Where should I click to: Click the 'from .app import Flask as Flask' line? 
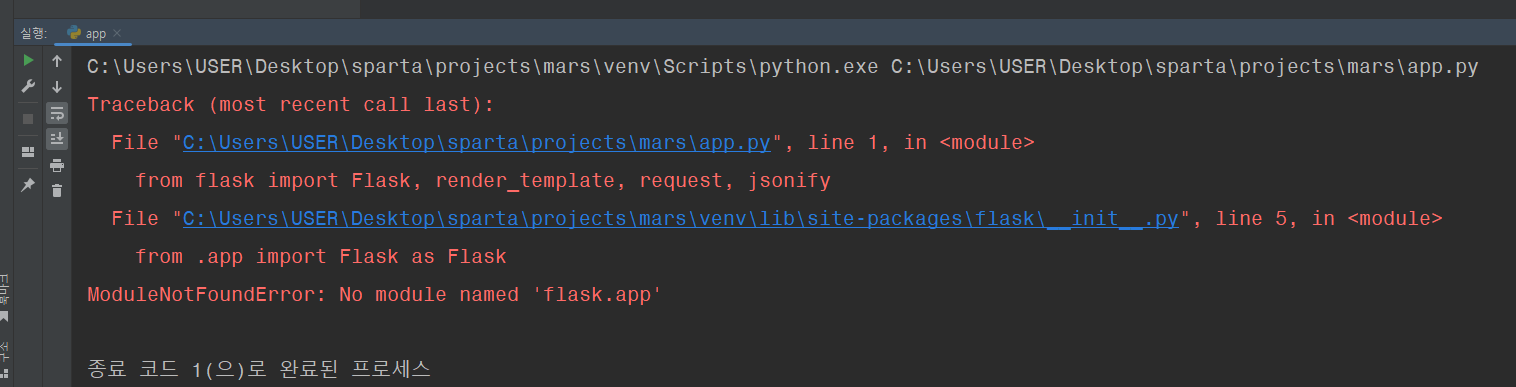pyautogui.click(x=321, y=257)
